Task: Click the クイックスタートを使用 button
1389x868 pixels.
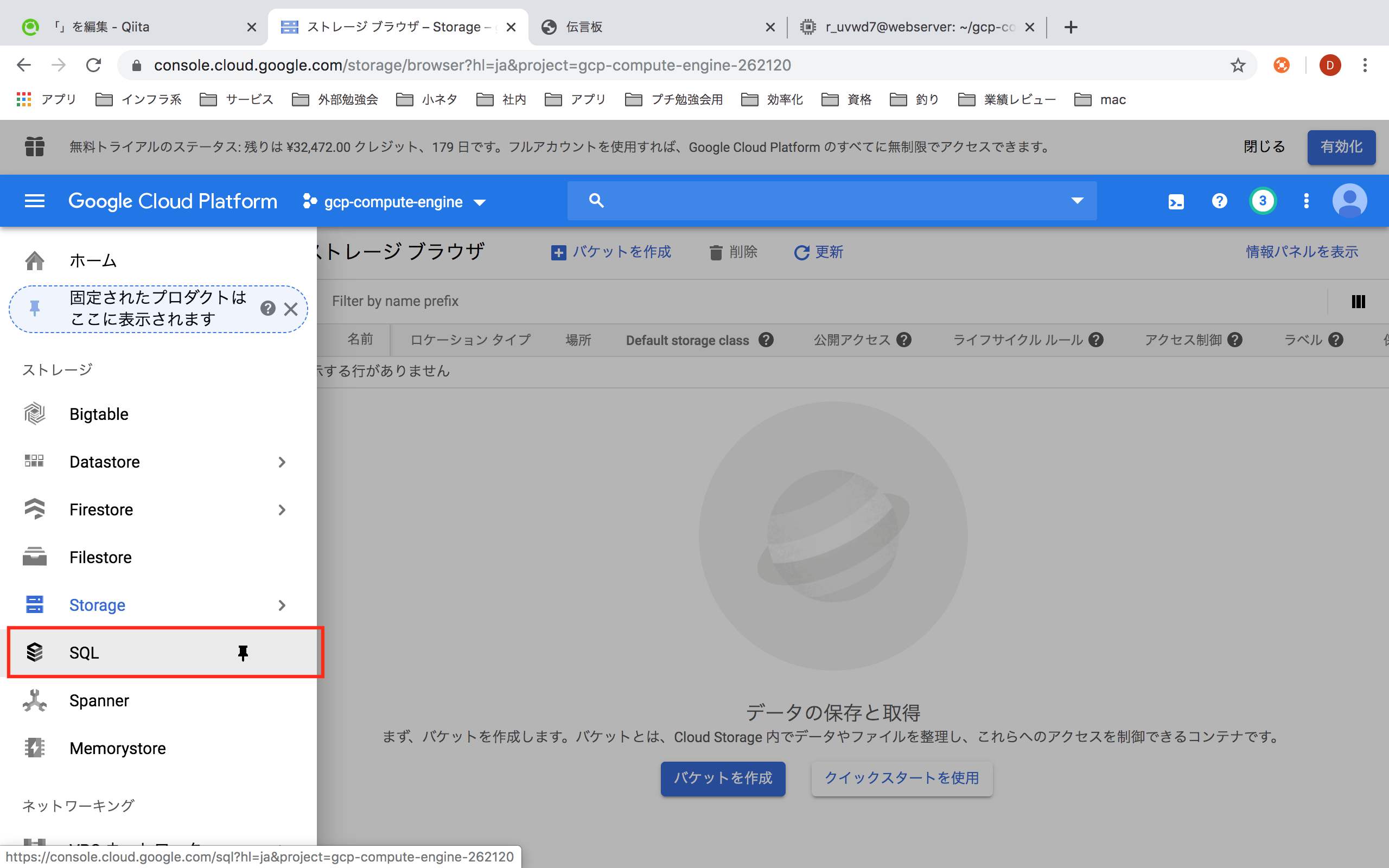Action: [x=902, y=778]
